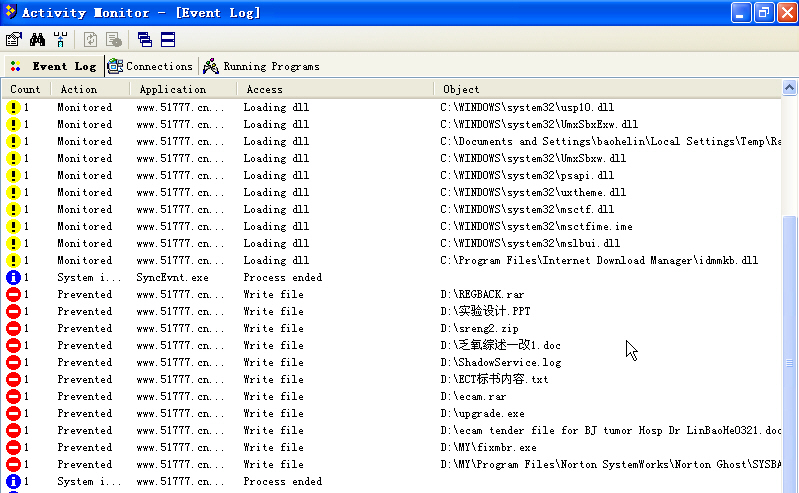Click the binoculars find icon
799x493 pixels.
pos(38,40)
